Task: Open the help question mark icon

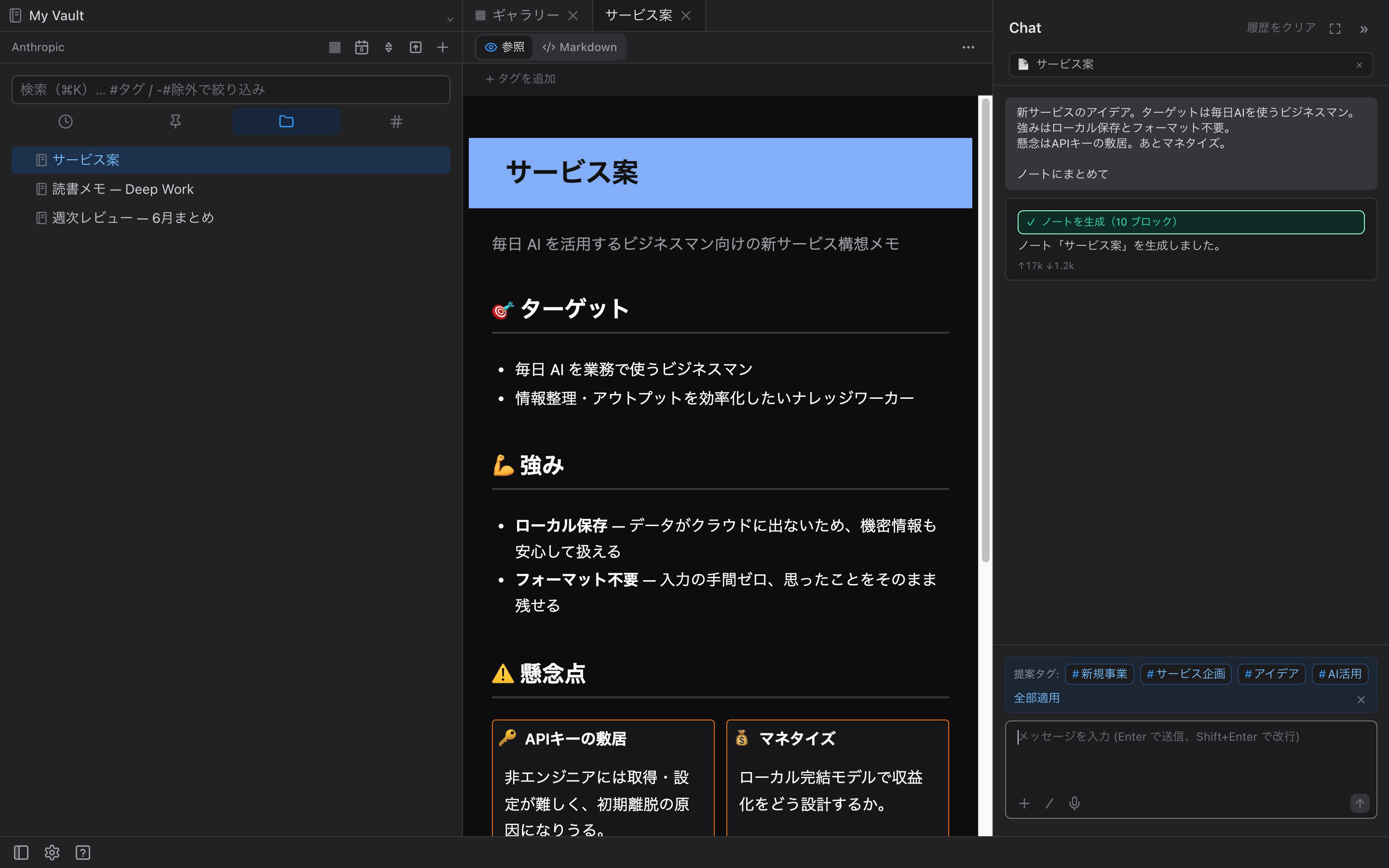Action: pyautogui.click(x=83, y=853)
